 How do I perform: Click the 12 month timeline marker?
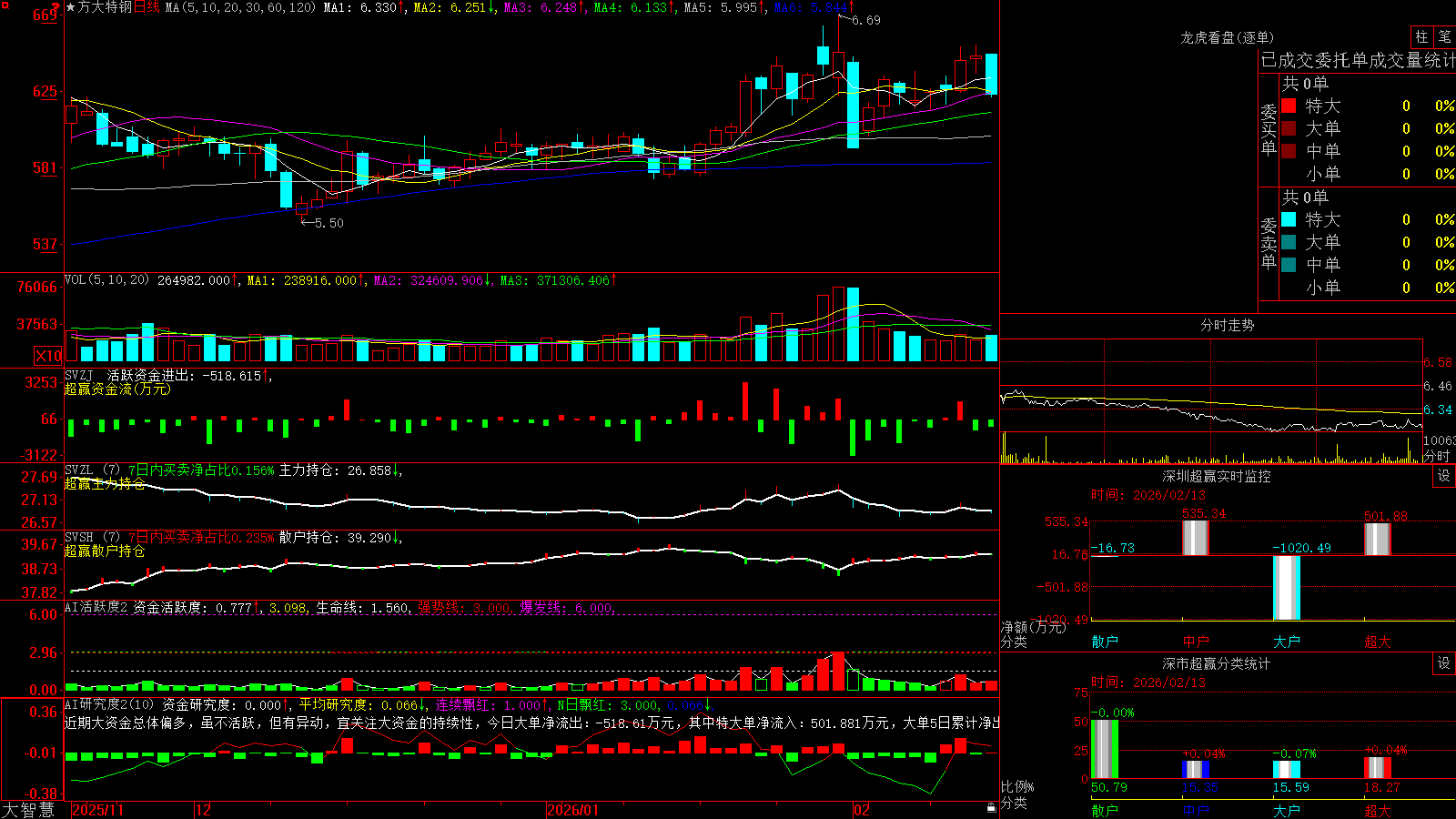pyautogui.click(x=203, y=810)
